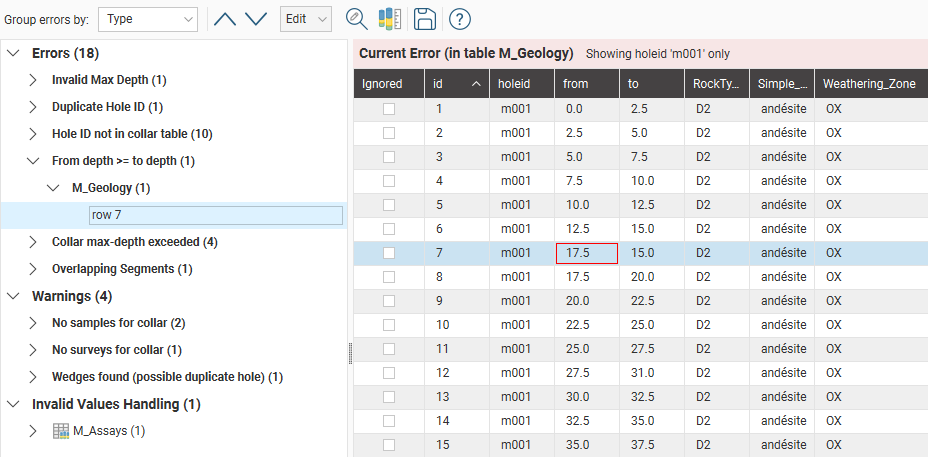Click the M_Assays table icon
The height and width of the screenshot is (457, 928).
pos(61,431)
